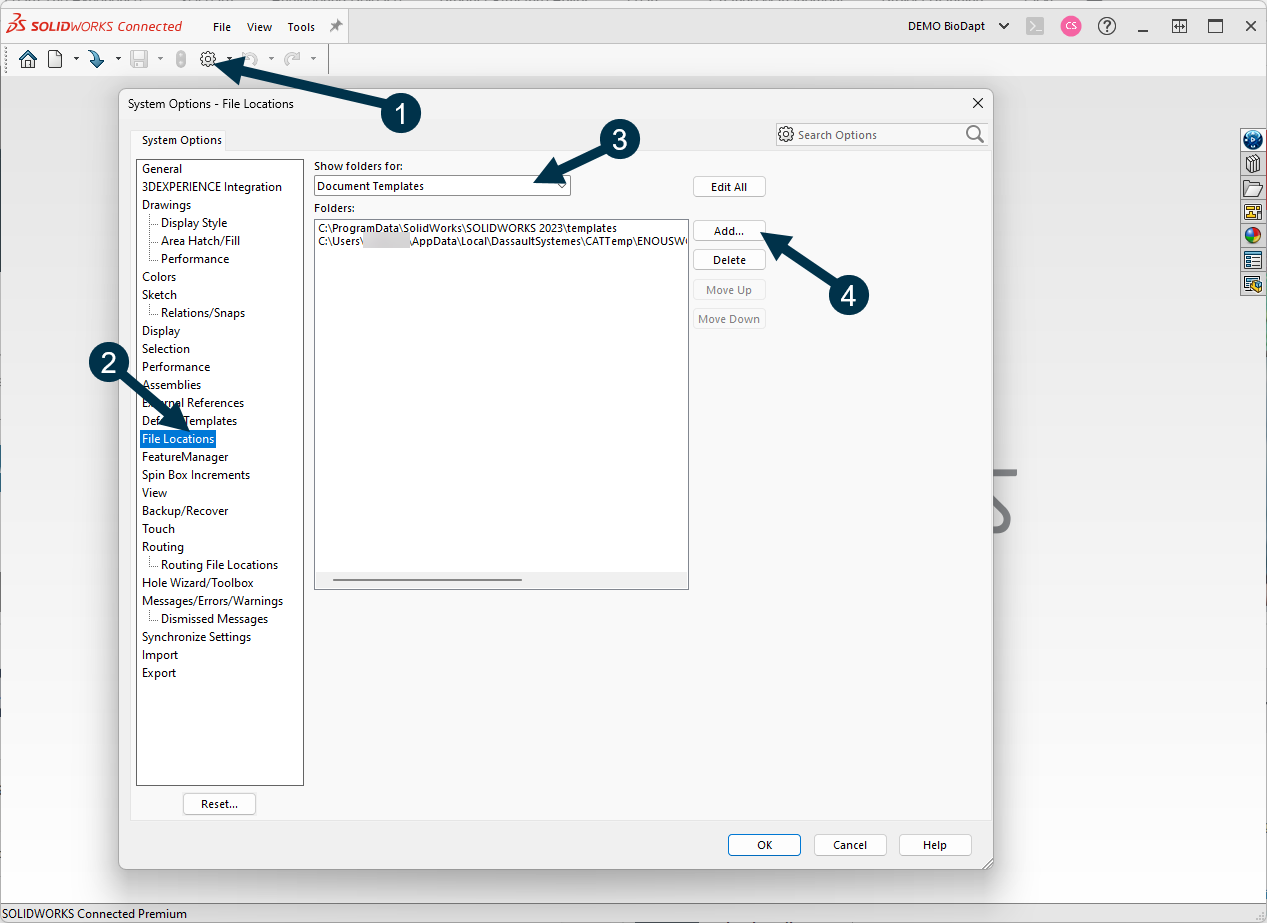Select Display Style under Drawings
1267x923 pixels.
coord(194,223)
